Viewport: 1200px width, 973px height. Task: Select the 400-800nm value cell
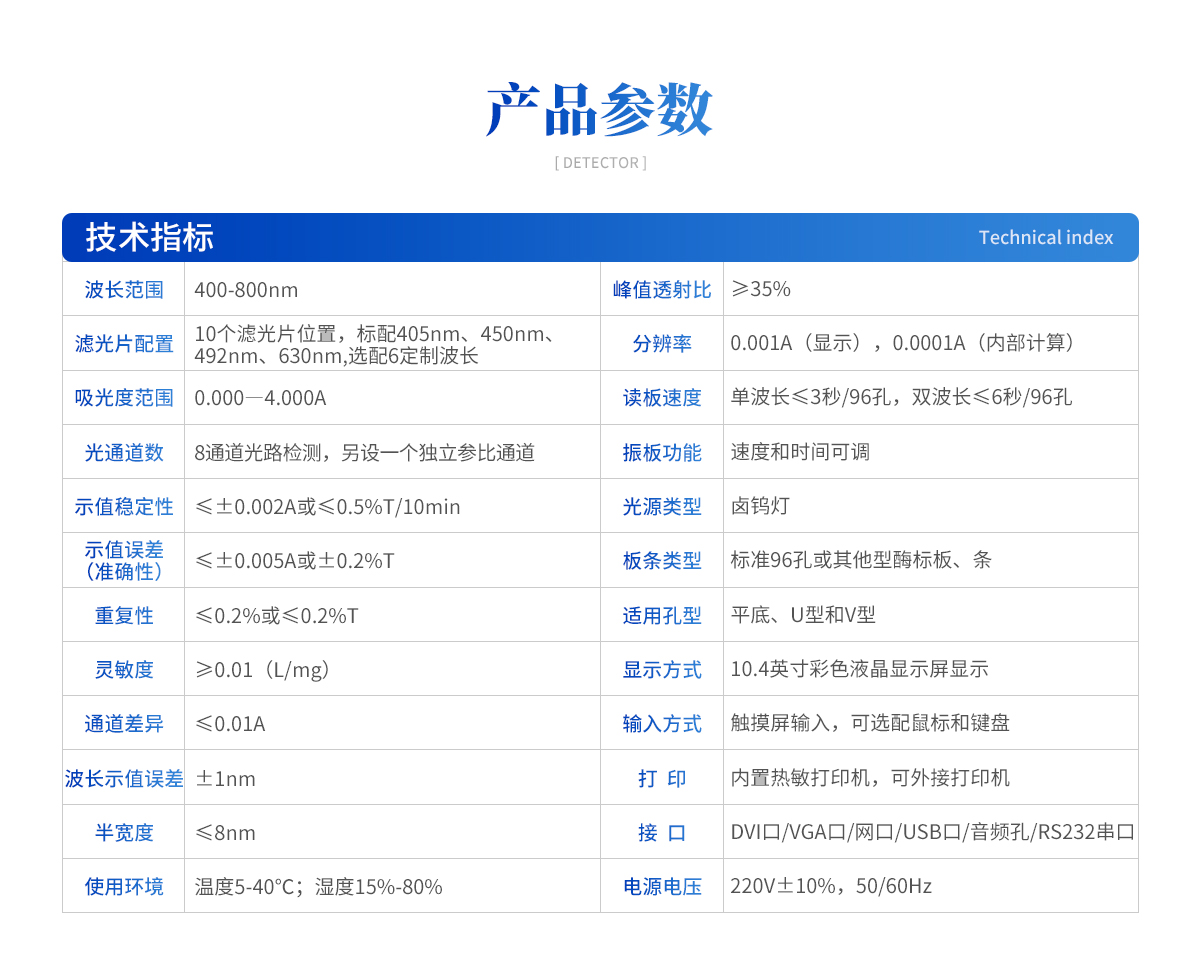pyautogui.click(x=246, y=290)
